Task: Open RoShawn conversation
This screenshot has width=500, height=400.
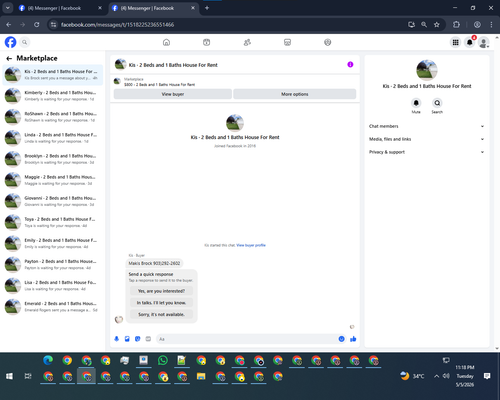Action: (53, 117)
